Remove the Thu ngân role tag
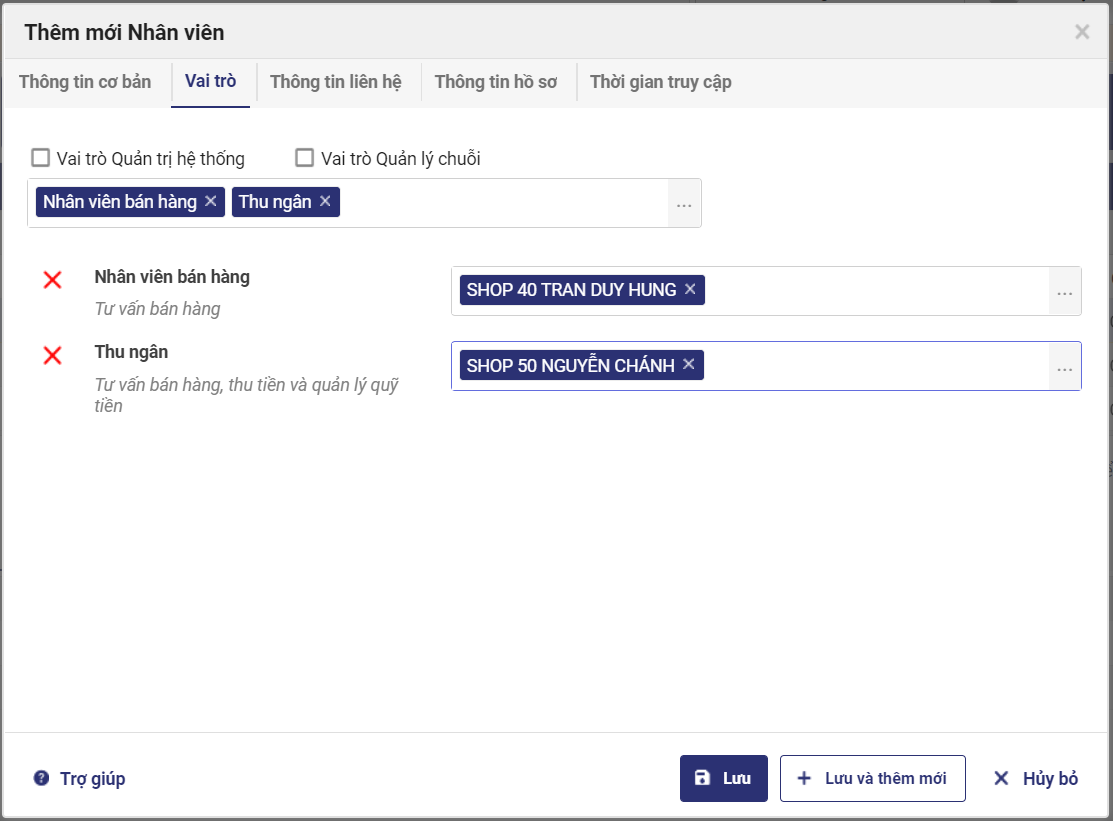 (x=325, y=201)
